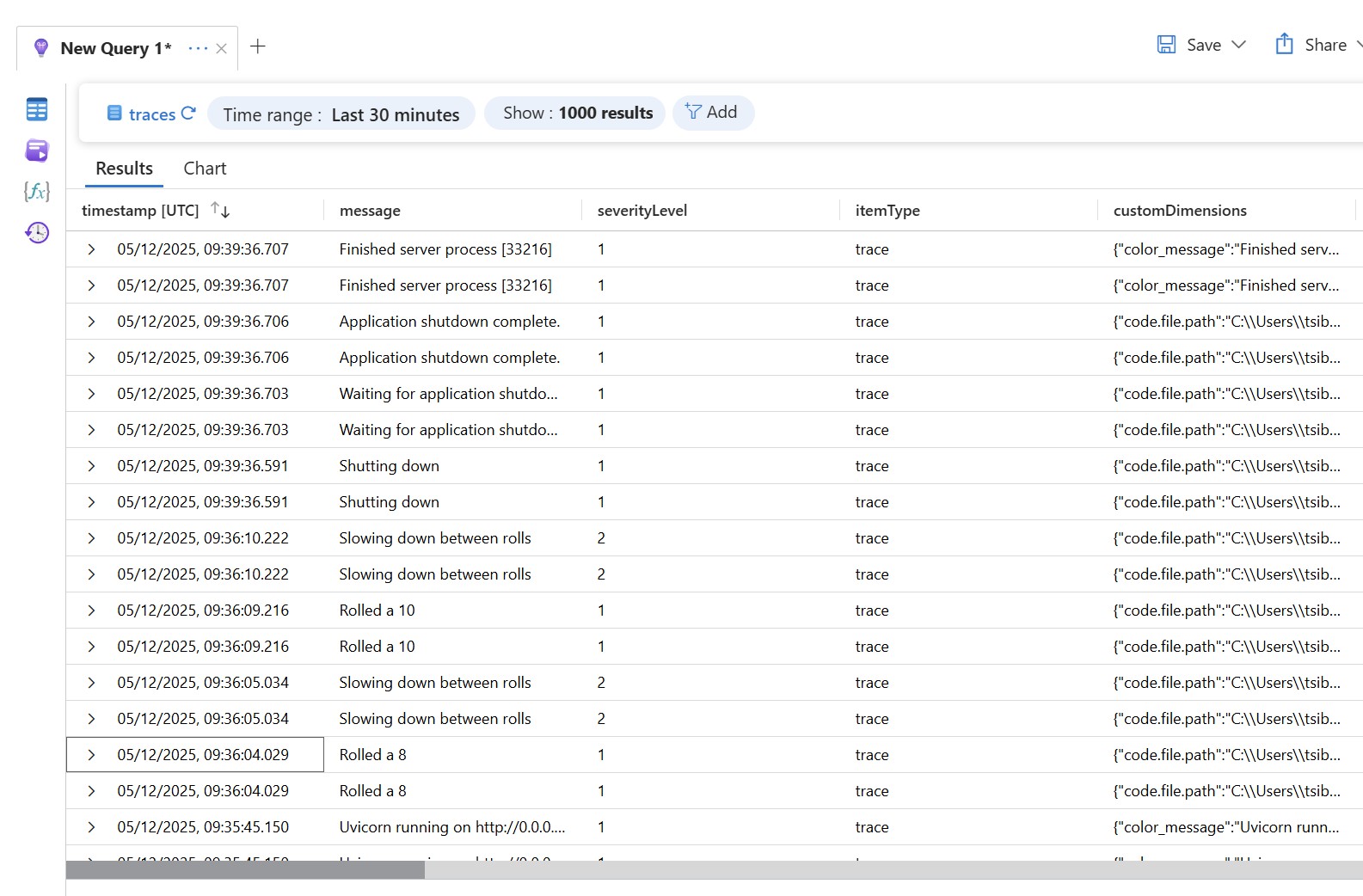Click the lightbulb icon on New Query tab
The width and height of the screenshot is (1363, 896).
click(40, 48)
